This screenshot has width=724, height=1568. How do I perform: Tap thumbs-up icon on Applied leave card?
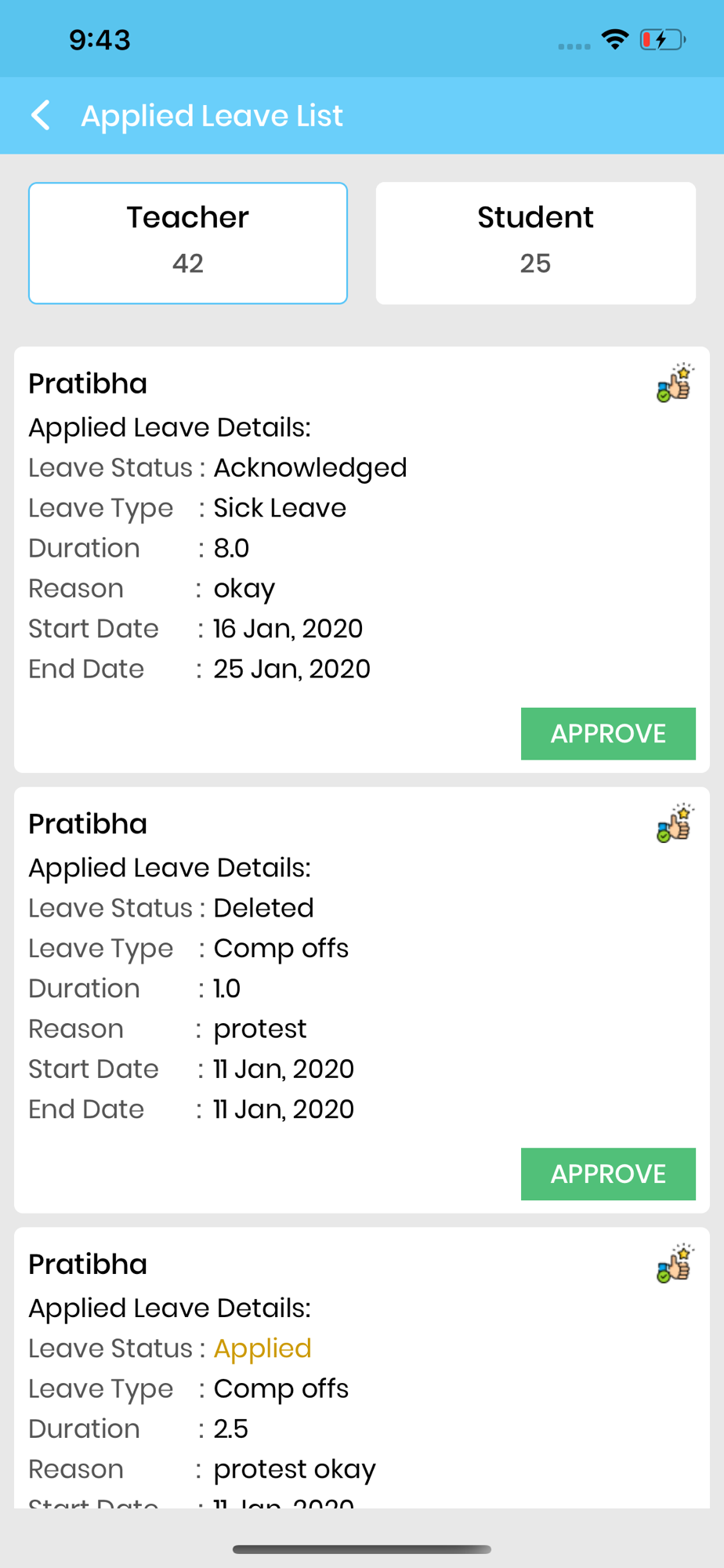click(675, 1264)
